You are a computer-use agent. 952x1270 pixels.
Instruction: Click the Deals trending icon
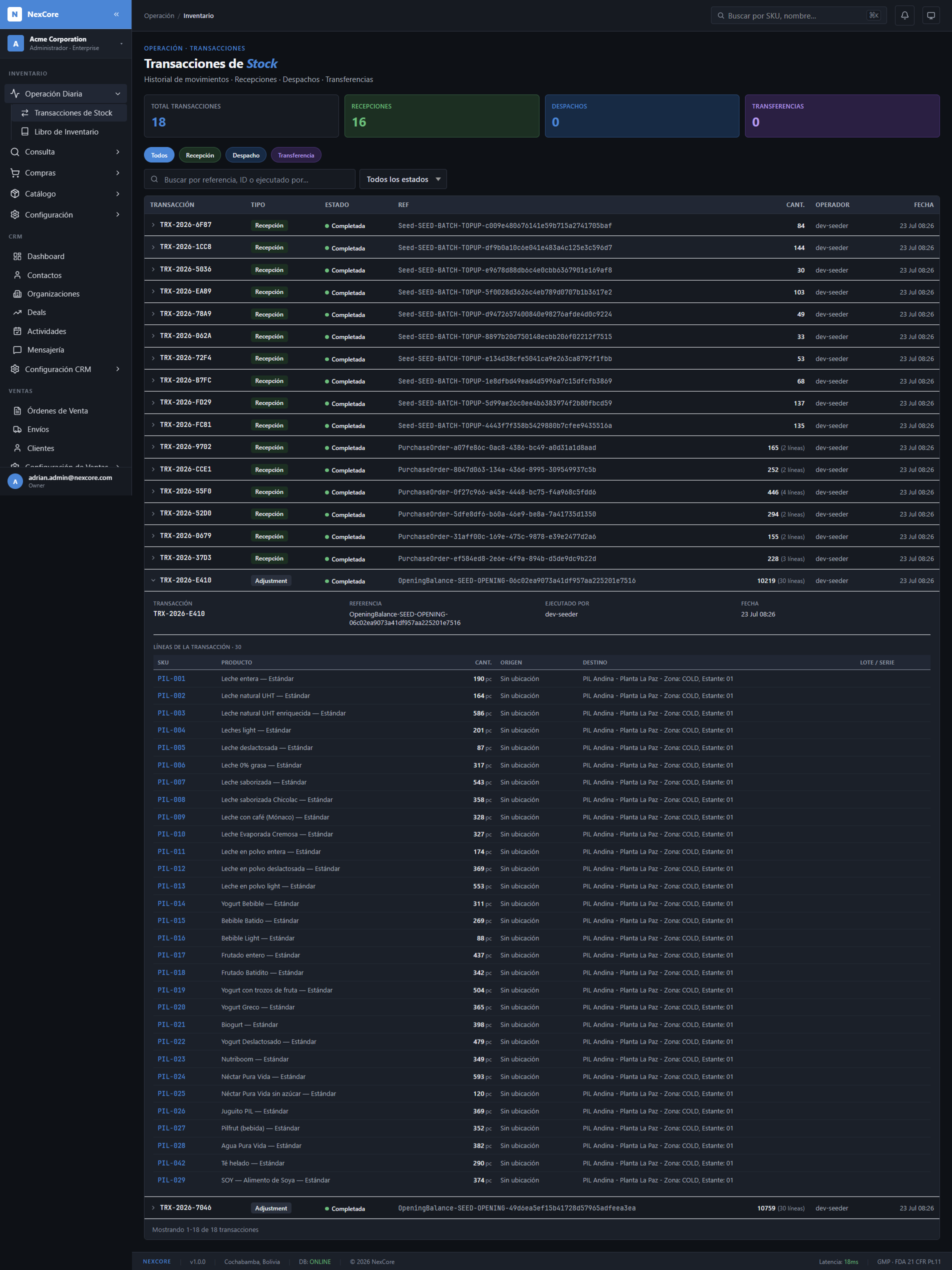point(17,312)
